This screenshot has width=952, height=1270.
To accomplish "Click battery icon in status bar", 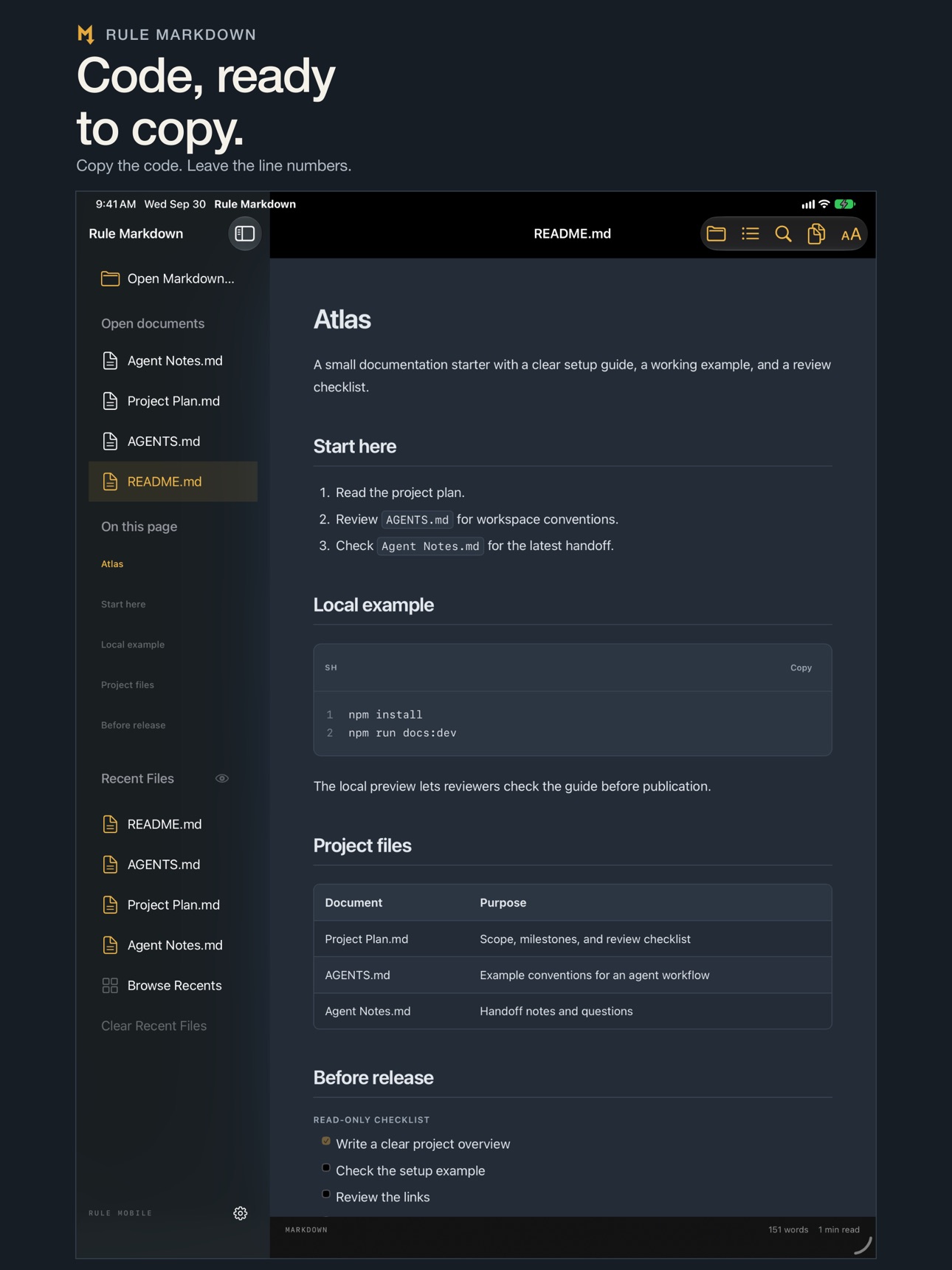I will pyautogui.click(x=845, y=205).
